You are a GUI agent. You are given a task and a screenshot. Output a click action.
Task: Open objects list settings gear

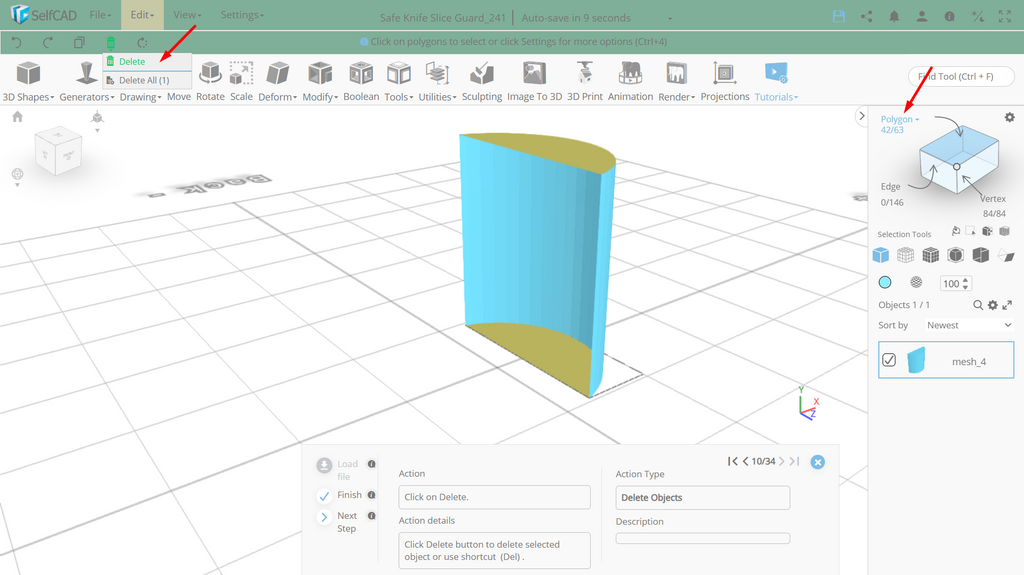click(993, 305)
